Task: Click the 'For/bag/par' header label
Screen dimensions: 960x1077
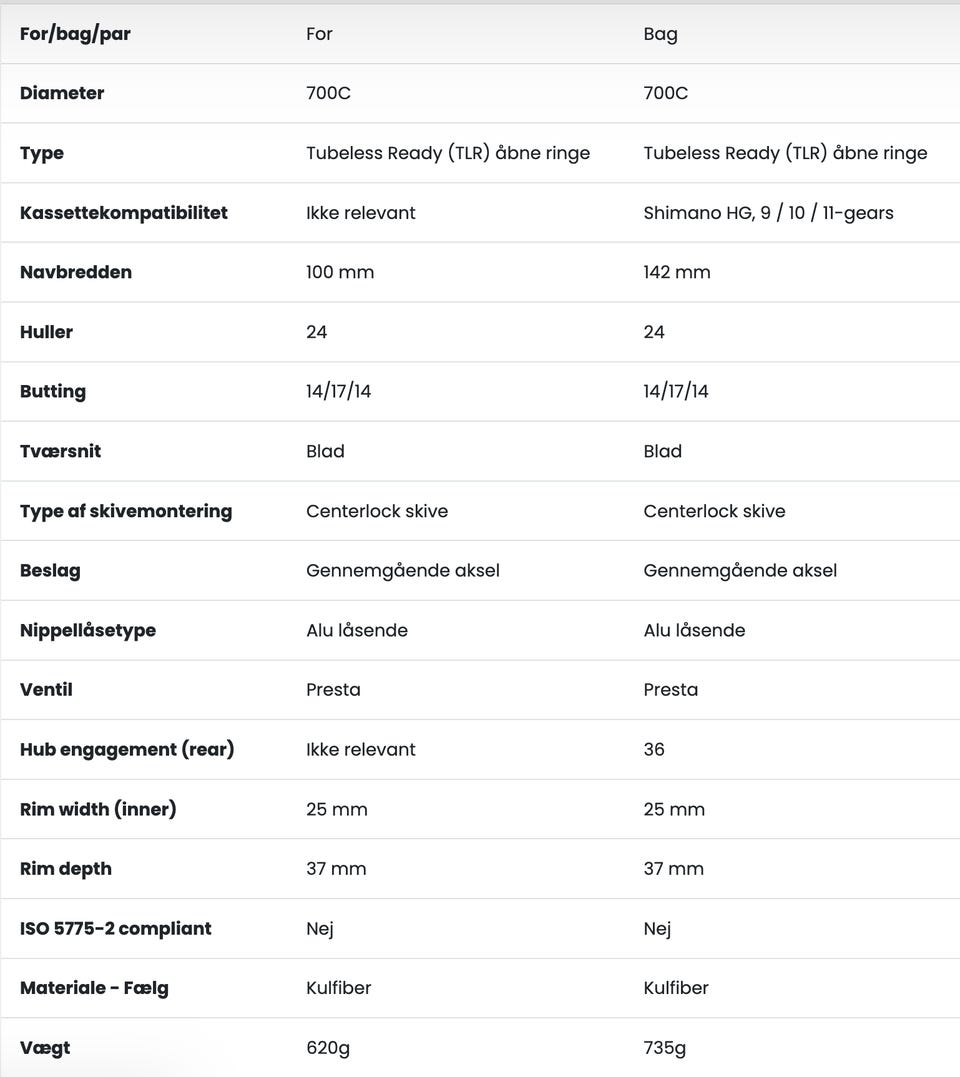Action: tap(75, 34)
